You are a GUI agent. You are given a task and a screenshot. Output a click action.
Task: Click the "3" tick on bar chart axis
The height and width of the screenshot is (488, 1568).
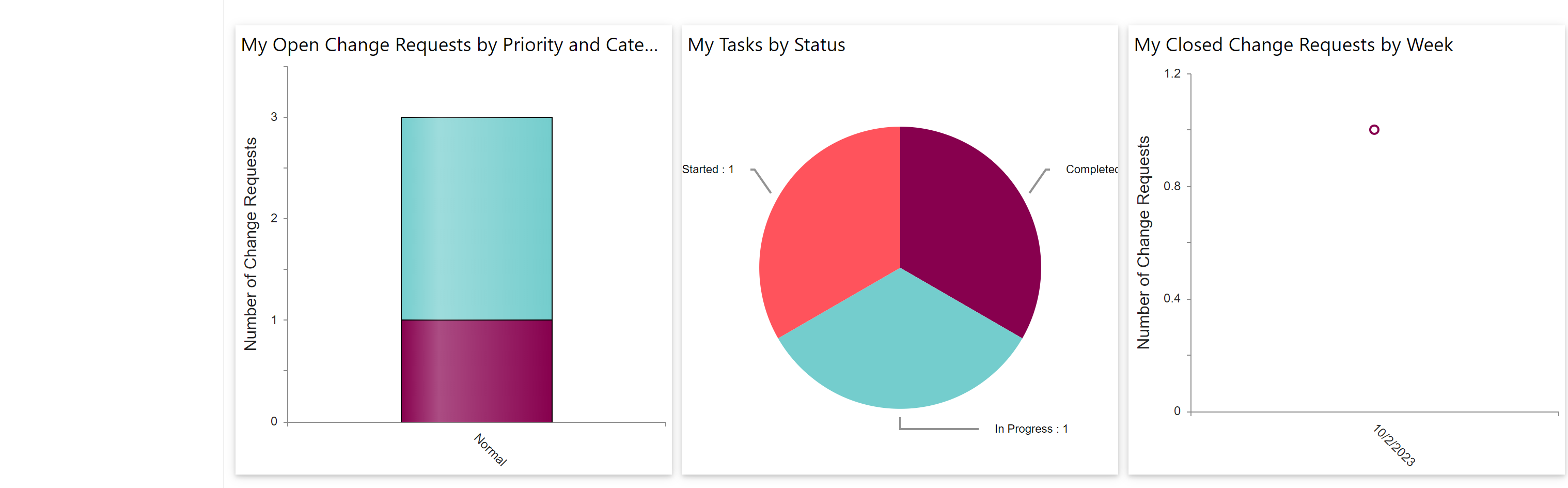click(274, 117)
